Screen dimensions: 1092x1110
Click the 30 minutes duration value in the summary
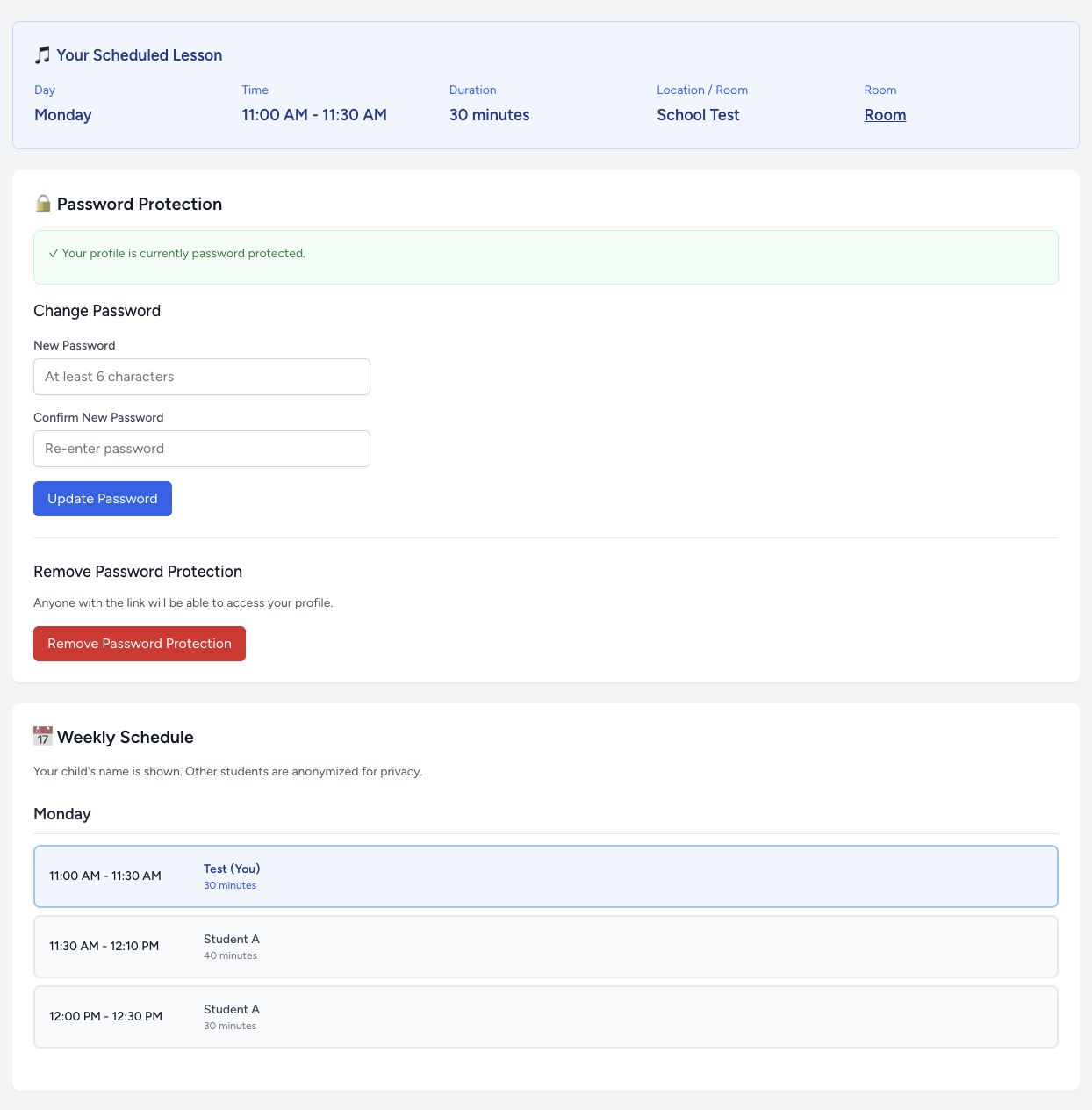point(489,115)
